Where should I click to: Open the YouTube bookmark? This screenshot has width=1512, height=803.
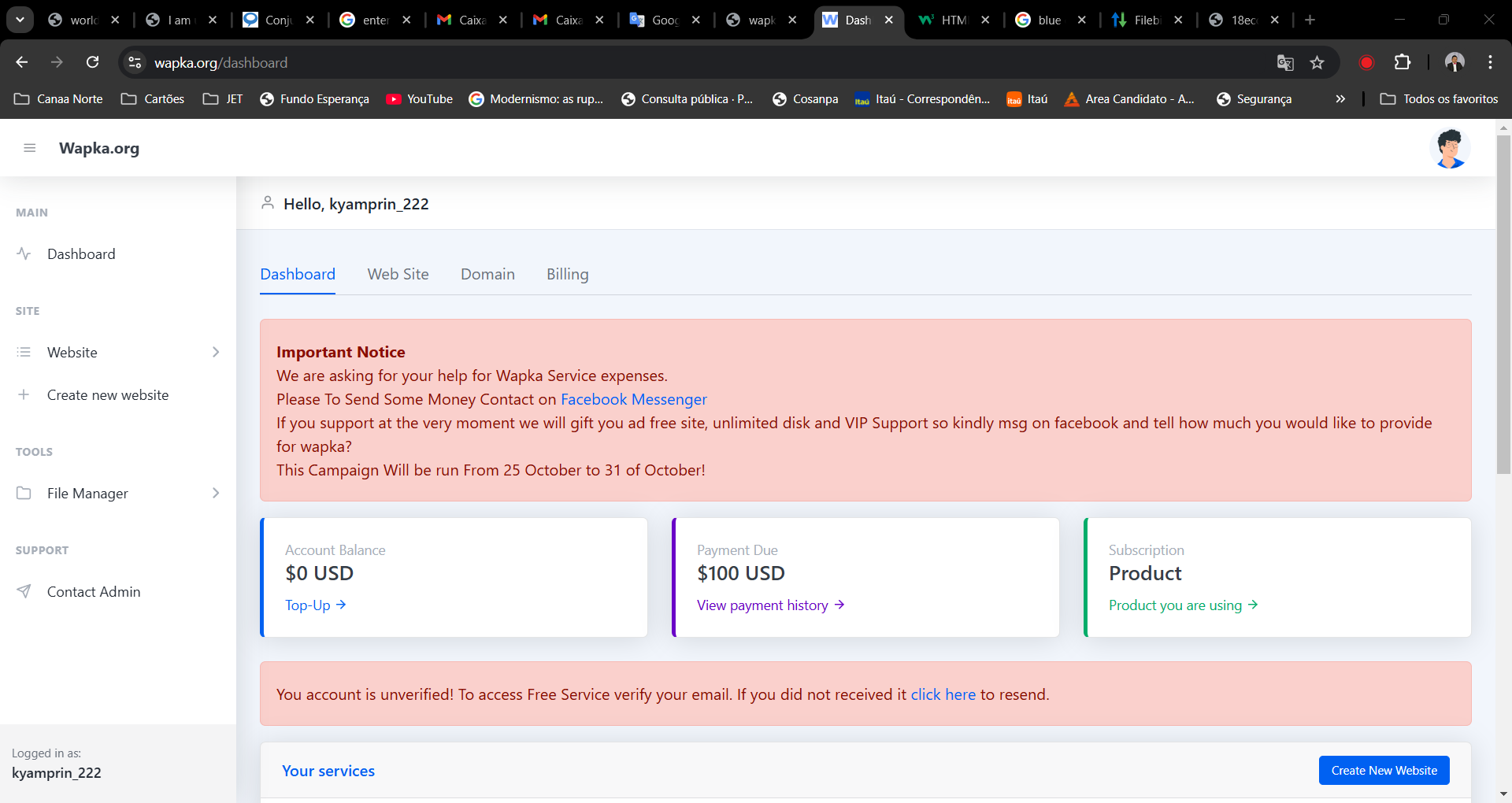(x=419, y=98)
